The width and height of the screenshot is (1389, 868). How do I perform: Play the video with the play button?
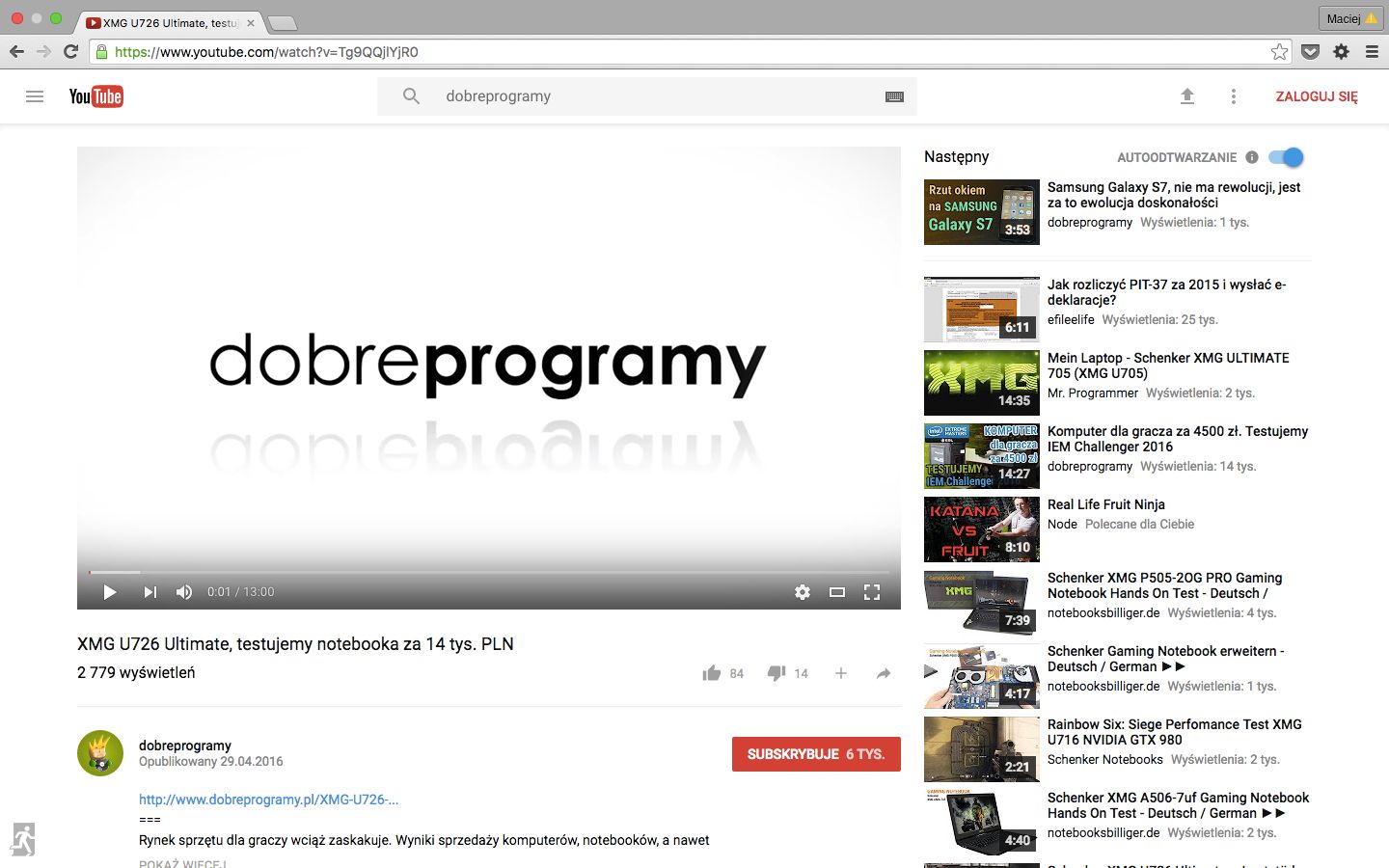(109, 592)
